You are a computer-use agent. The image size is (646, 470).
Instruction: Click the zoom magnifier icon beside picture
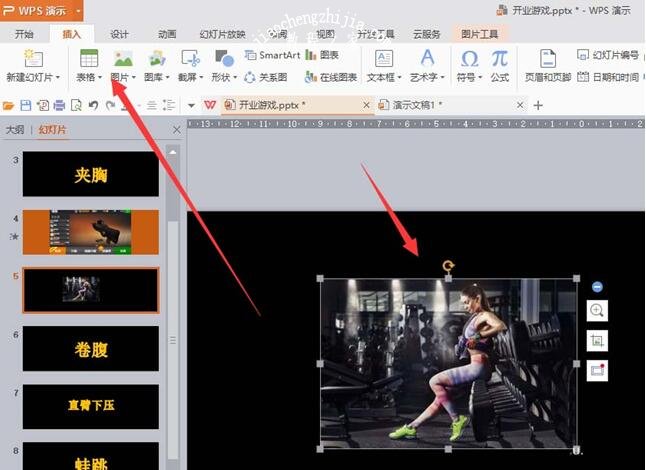597,310
